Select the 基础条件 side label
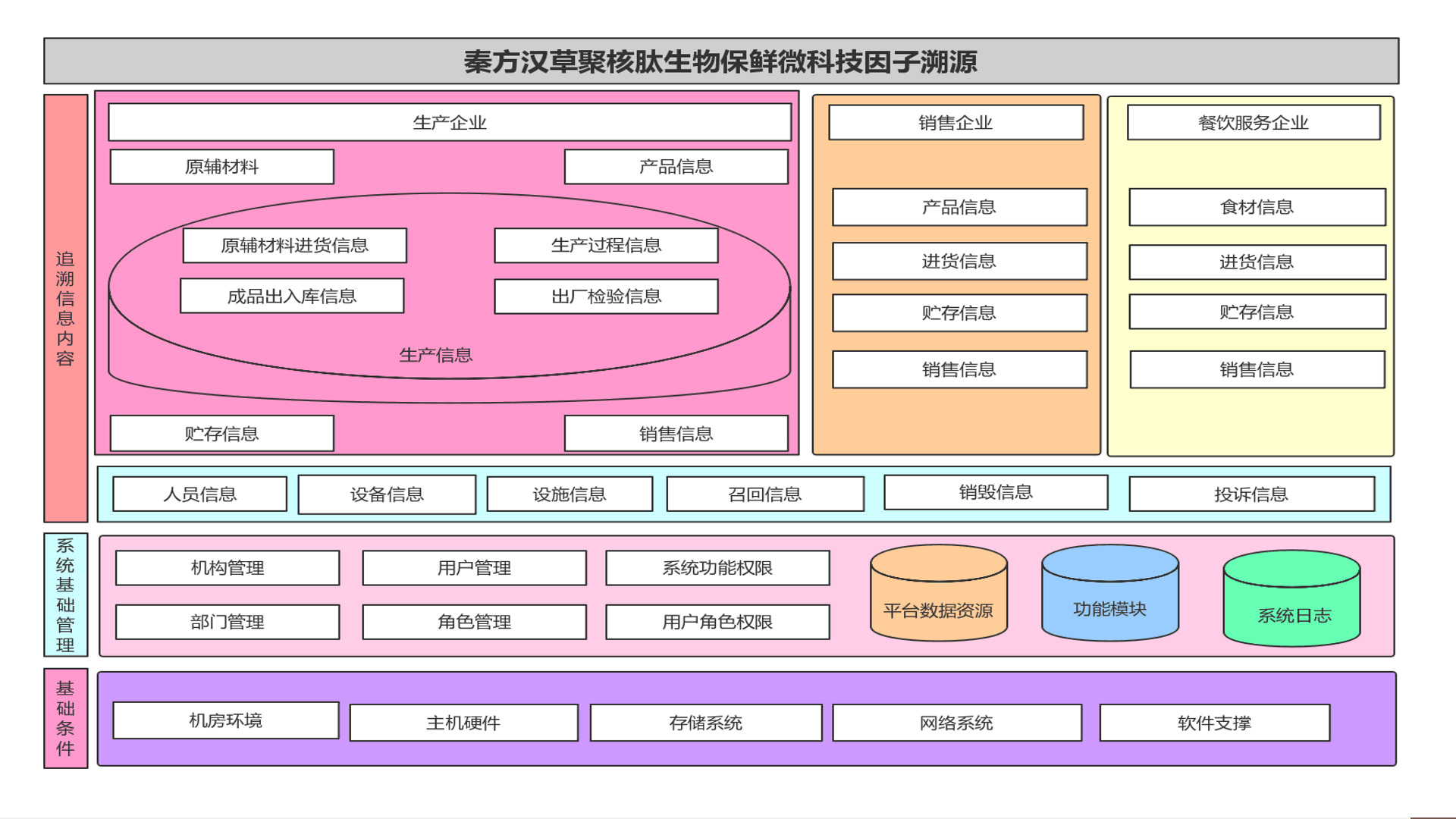The height and width of the screenshot is (819, 1456). [x=65, y=719]
